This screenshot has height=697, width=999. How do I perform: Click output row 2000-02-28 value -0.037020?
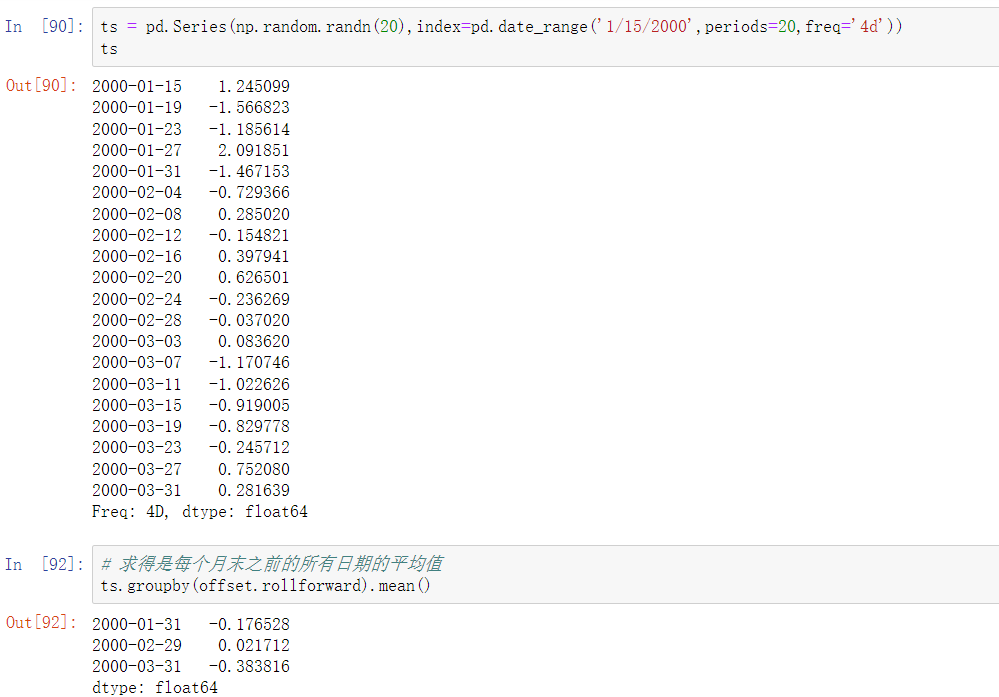tap(191, 320)
